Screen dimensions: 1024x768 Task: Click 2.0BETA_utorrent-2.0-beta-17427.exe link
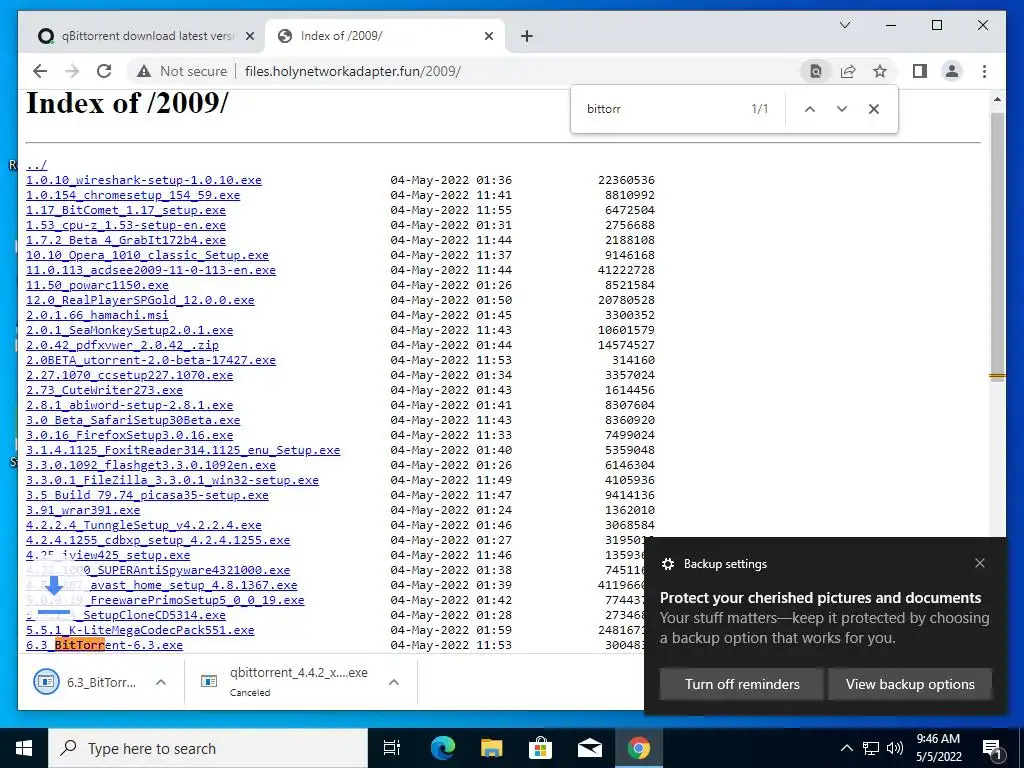(x=151, y=360)
